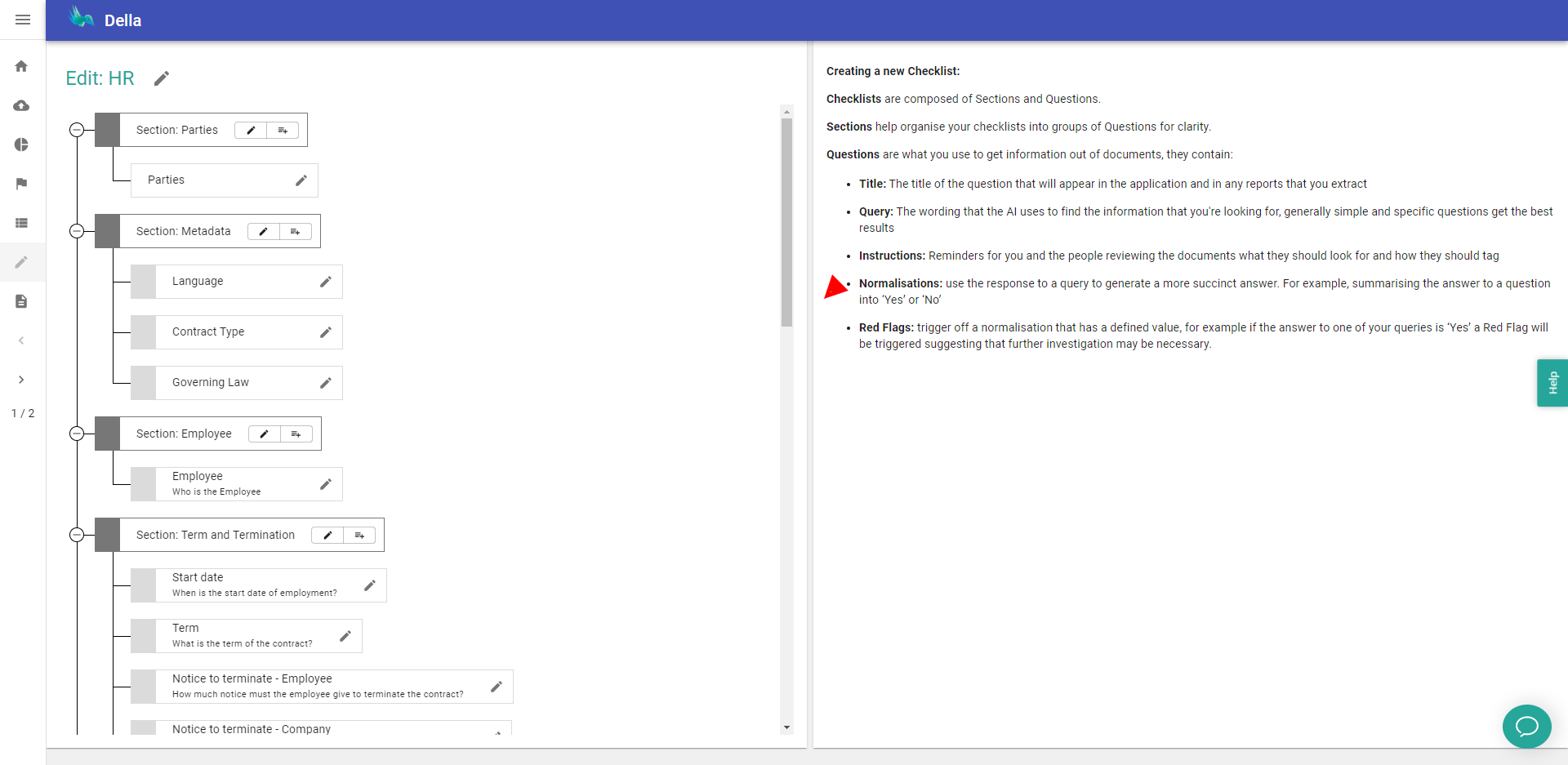Select the 'Section: Parties' label
This screenshot has height=765, width=1568.
(x=177, y=130)
